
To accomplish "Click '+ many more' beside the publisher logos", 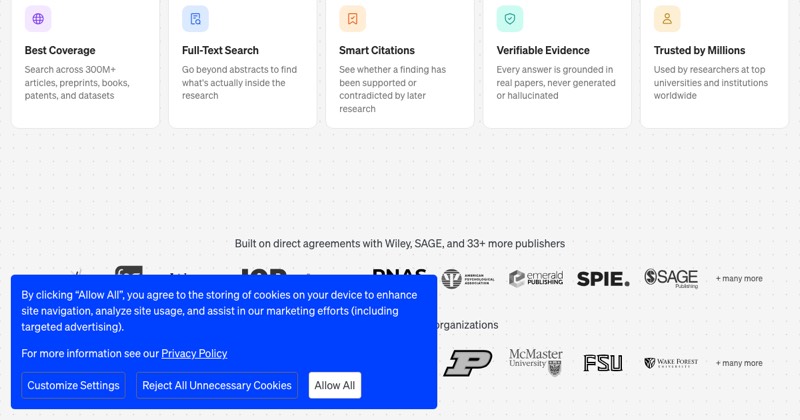I will [739, 279].
